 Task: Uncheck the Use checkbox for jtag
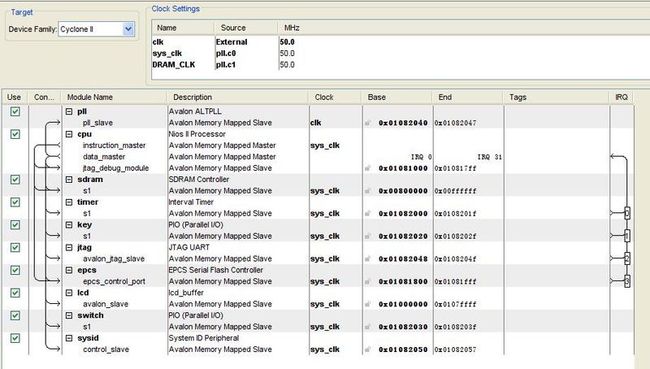15,248
